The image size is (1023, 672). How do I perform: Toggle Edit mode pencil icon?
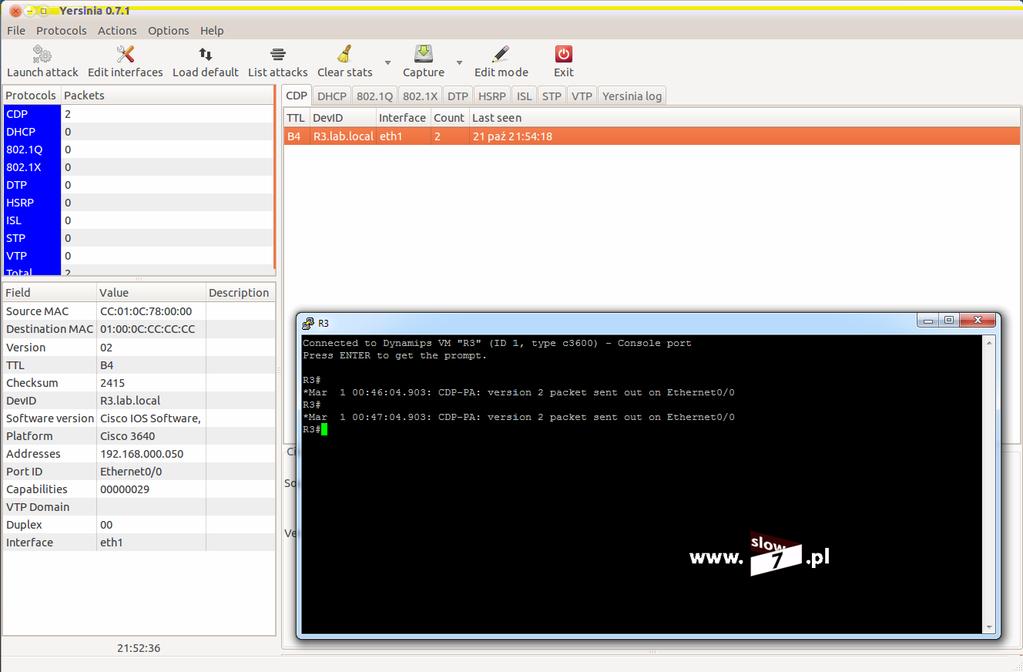click(501, 54)
